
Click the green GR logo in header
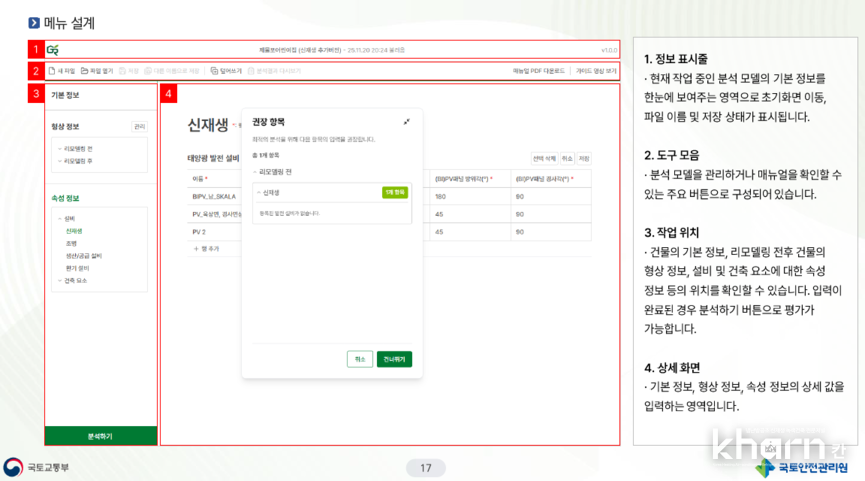point(52,50)
